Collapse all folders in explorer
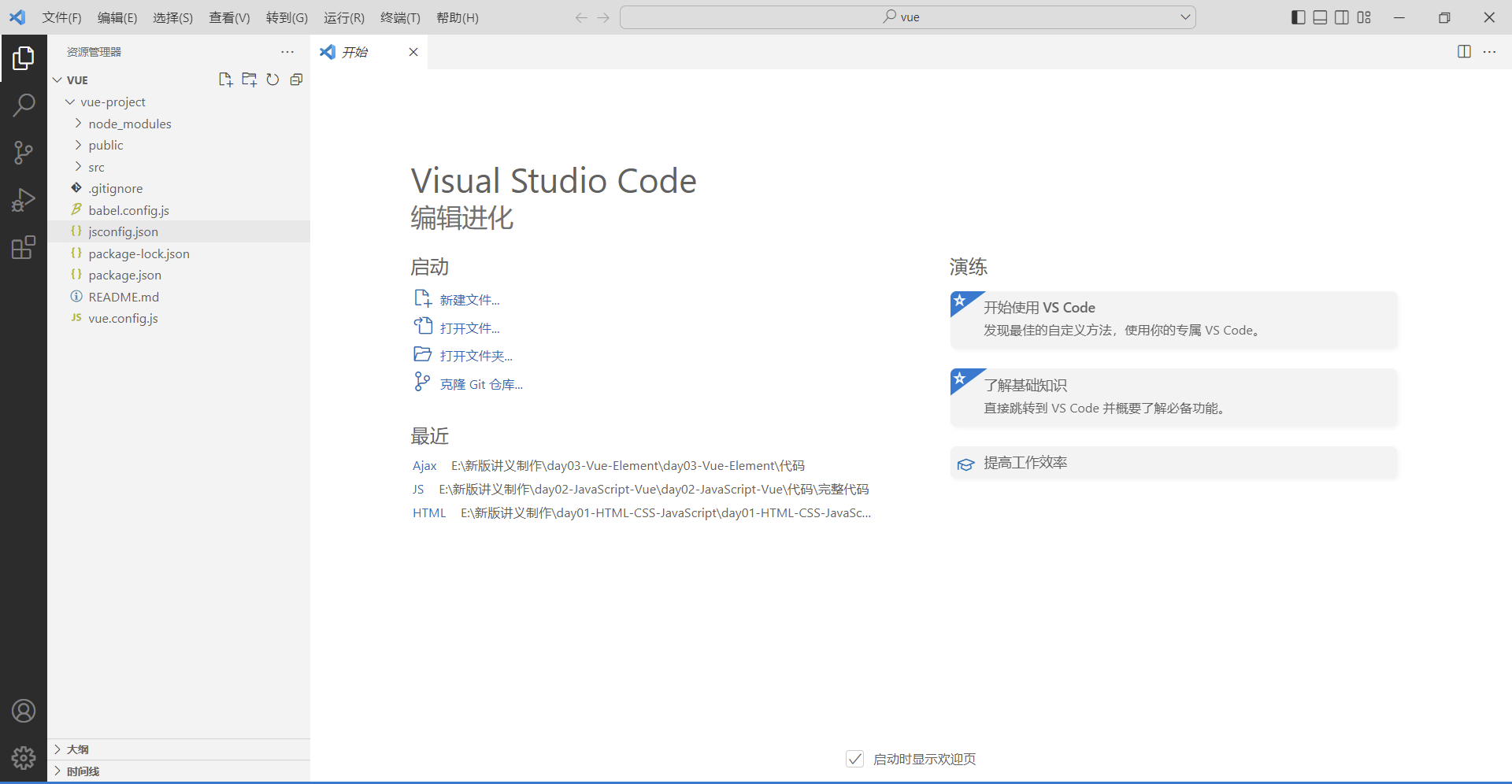 (x=296, y=80)
